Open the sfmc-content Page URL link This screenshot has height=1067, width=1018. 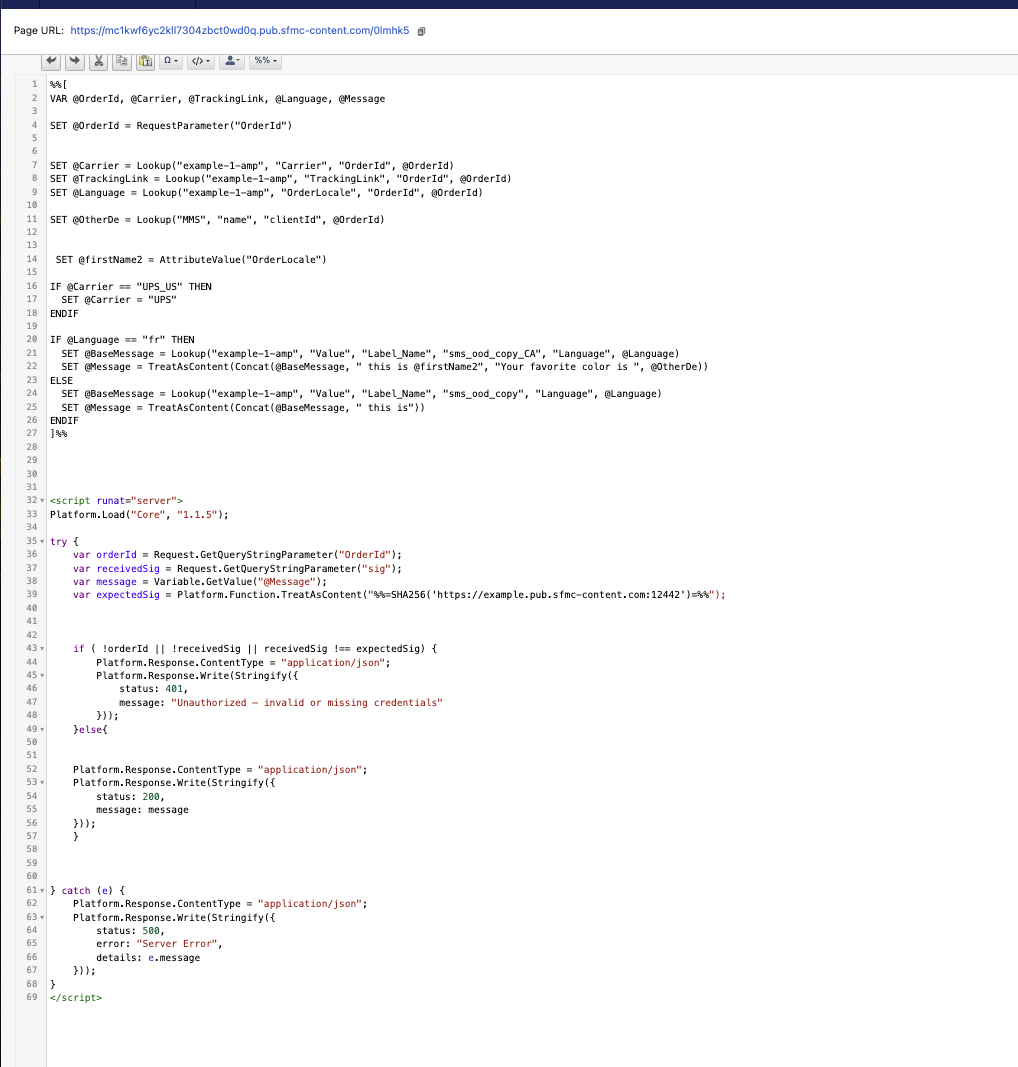tap(240, 31)
